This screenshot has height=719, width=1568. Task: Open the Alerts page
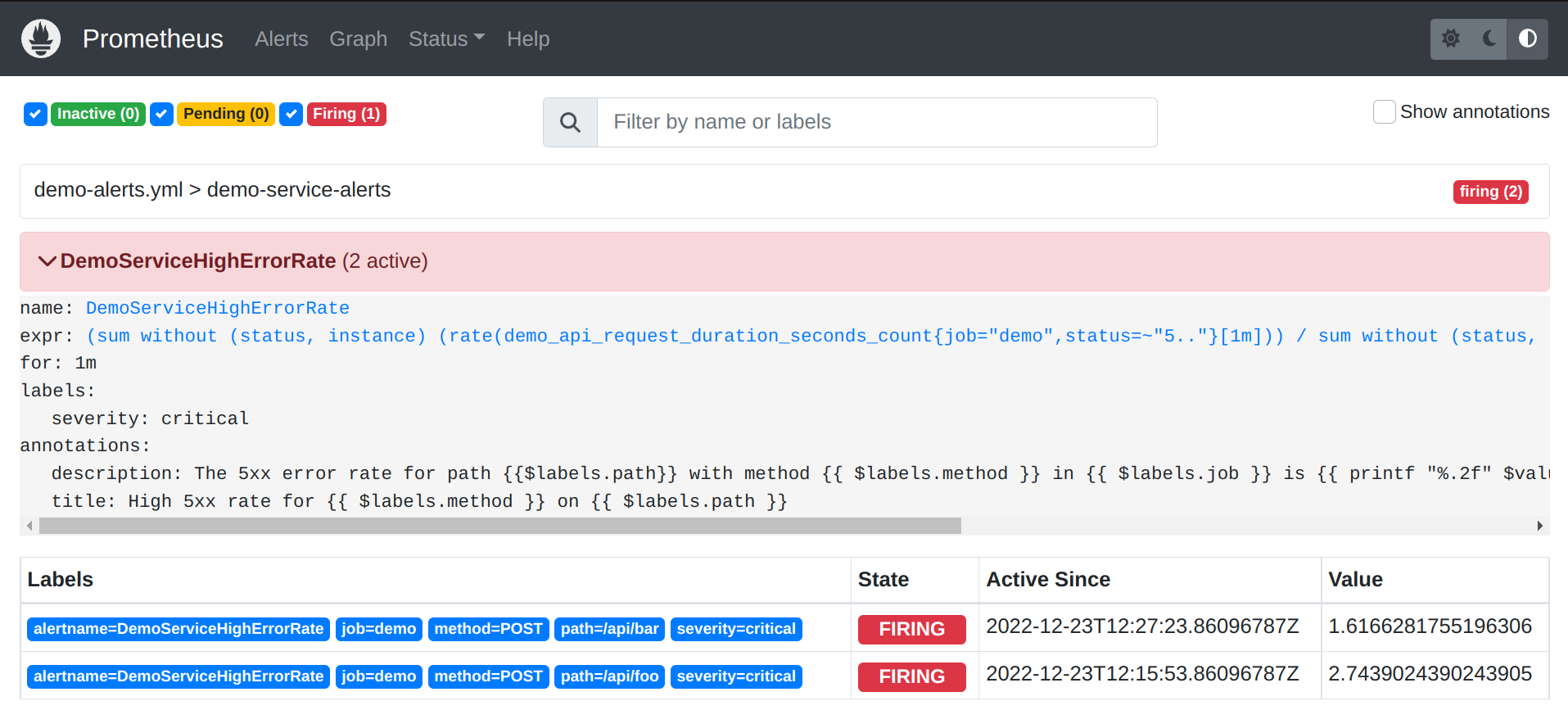coord(282,38)
